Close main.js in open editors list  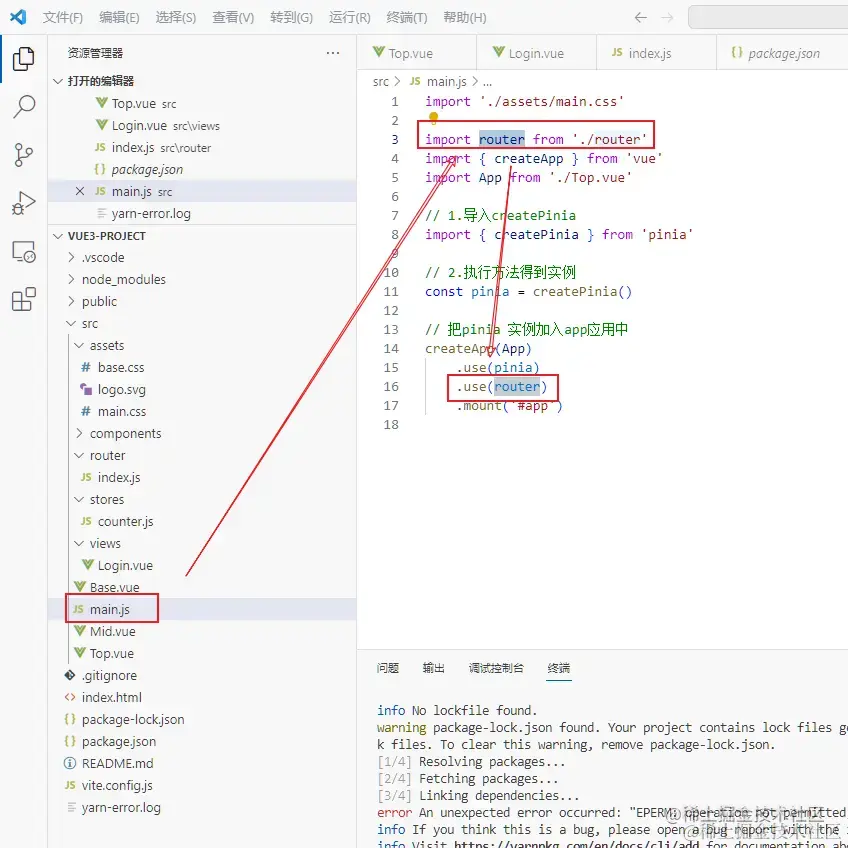pyautogui.click(x=80, y=191)
